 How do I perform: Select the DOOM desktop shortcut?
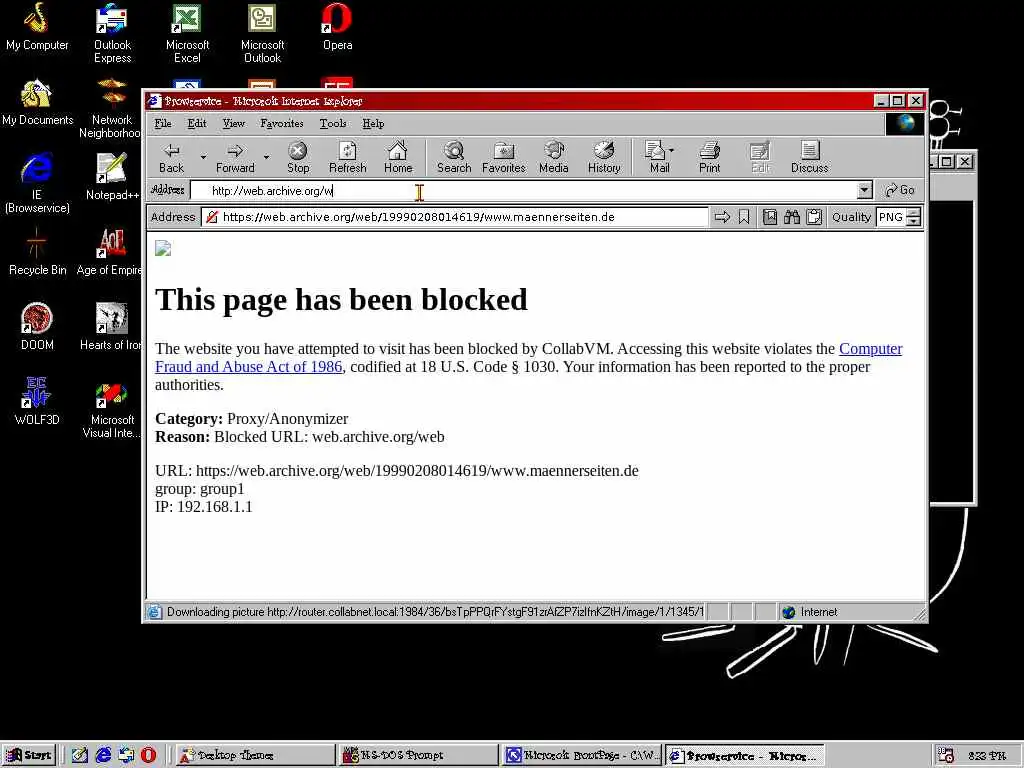tap(37, 327)
